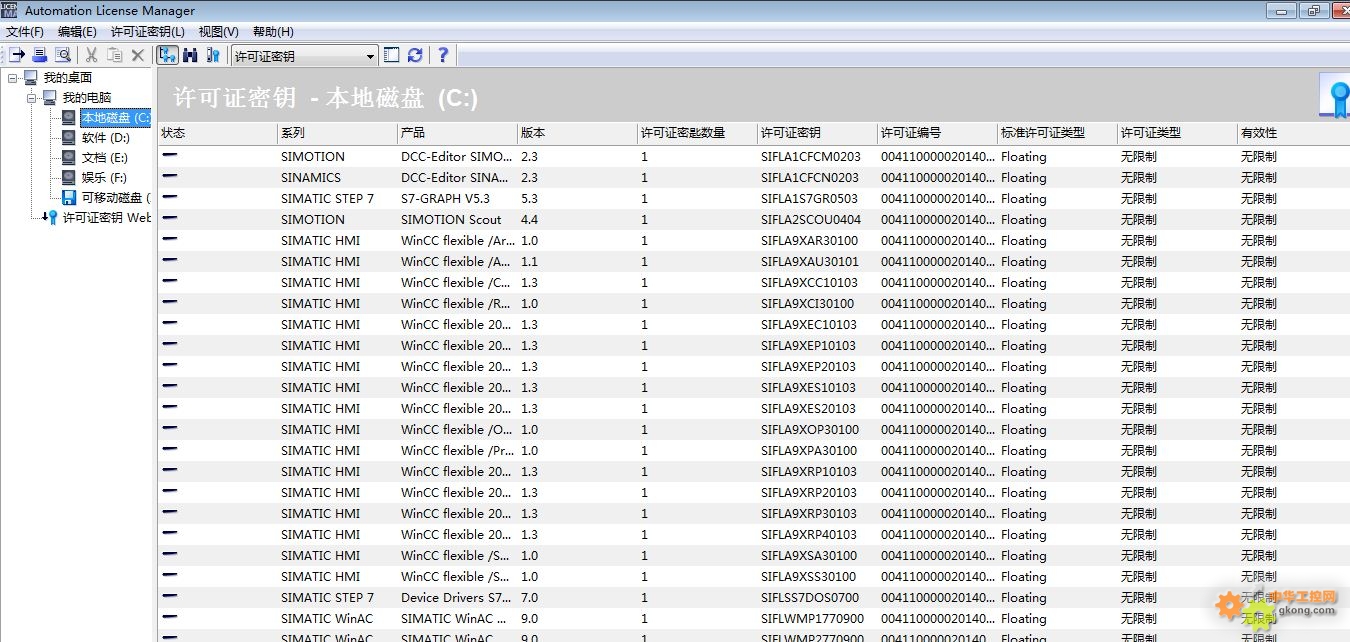Viewport: 1350px width, 642px height.
Task: Sort by 许可证类型 column header
Action: 1177,133
